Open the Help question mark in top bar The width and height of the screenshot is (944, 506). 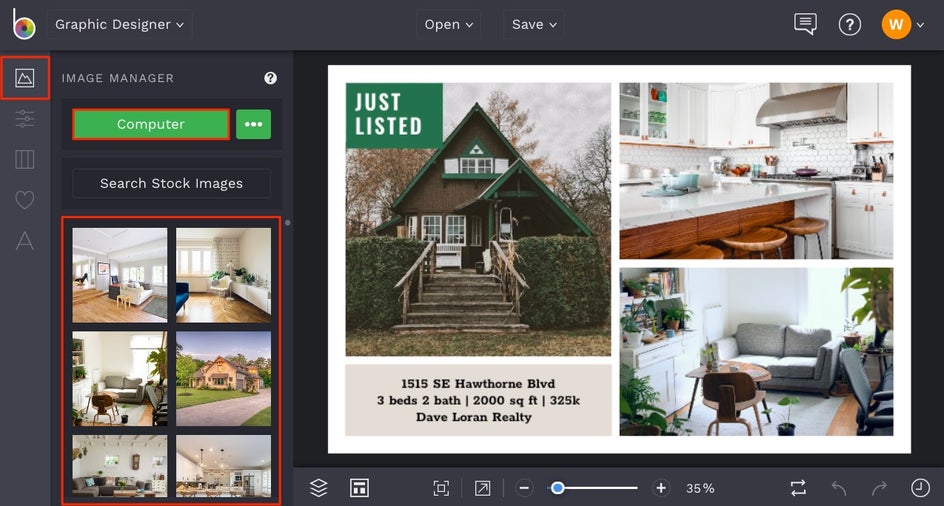coord(849,25)
